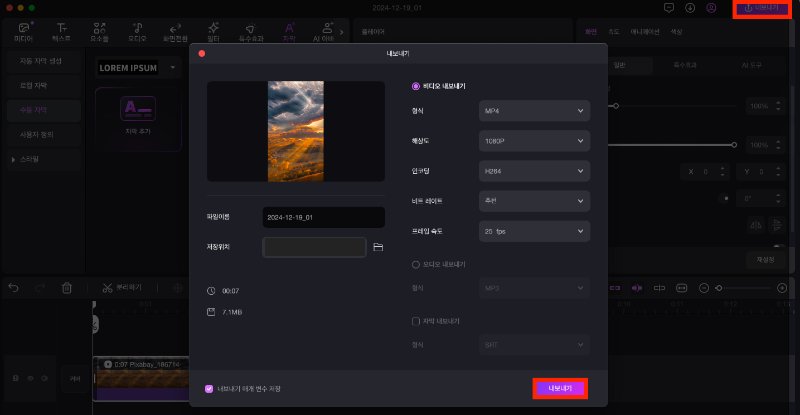This screenshot has height=415, width=800.
Task: Click the trash delete icon in timeline toolbar
Action: click(67, 288)
